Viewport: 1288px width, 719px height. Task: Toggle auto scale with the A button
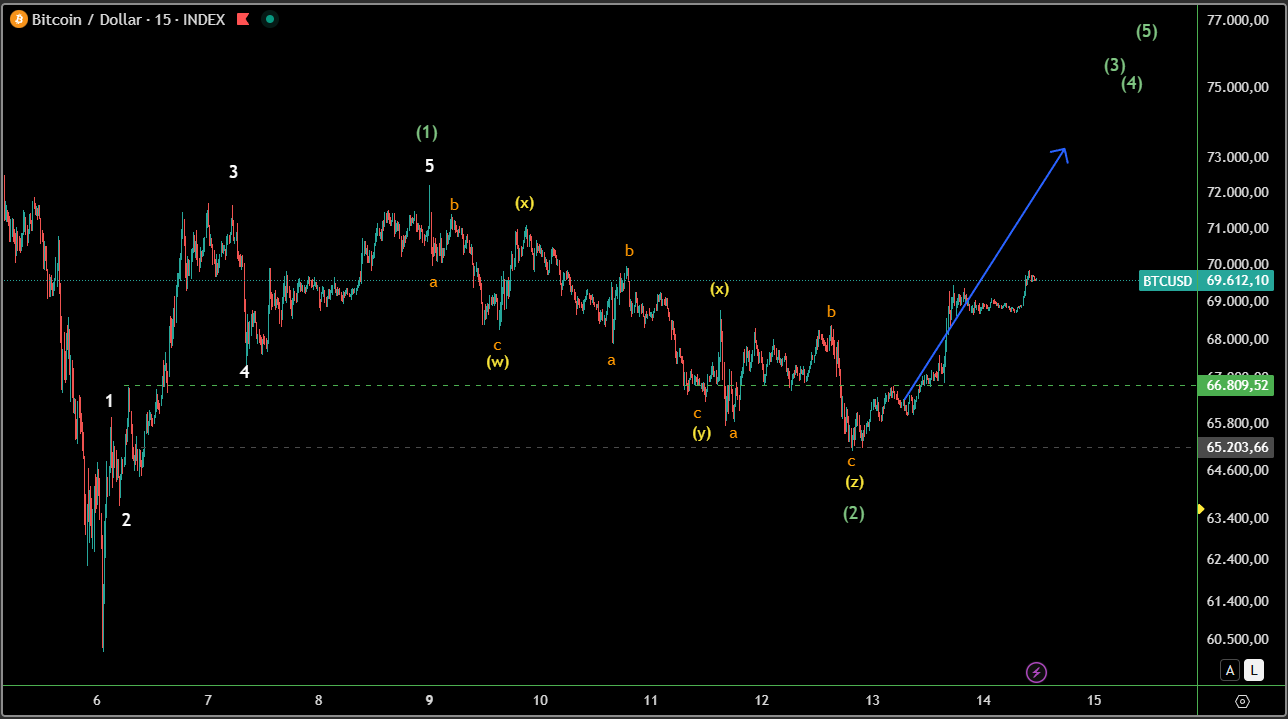[x=1230, y=671]
